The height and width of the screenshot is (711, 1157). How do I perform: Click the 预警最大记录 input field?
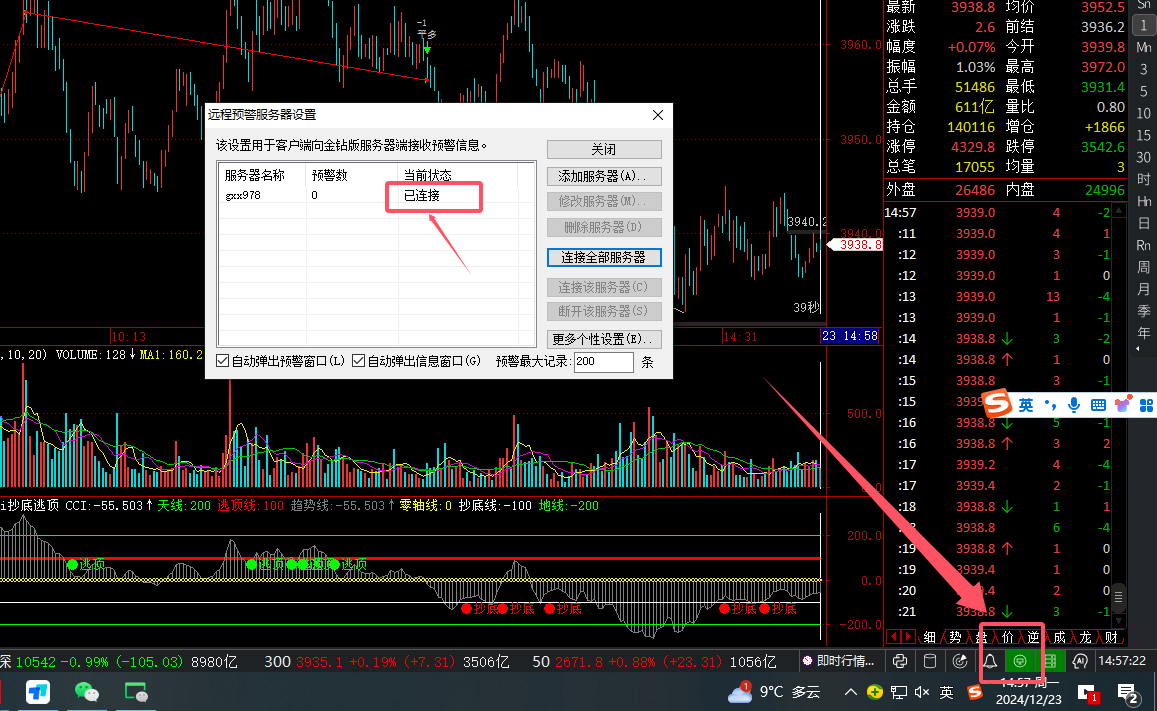point(604,361)
